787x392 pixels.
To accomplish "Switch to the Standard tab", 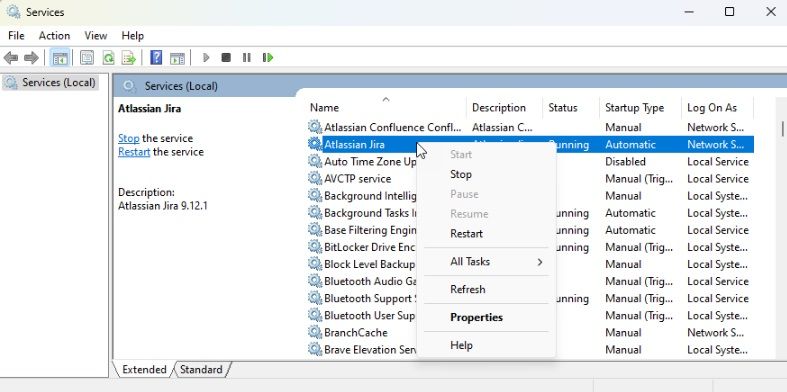I will click(x=201, y=369).
